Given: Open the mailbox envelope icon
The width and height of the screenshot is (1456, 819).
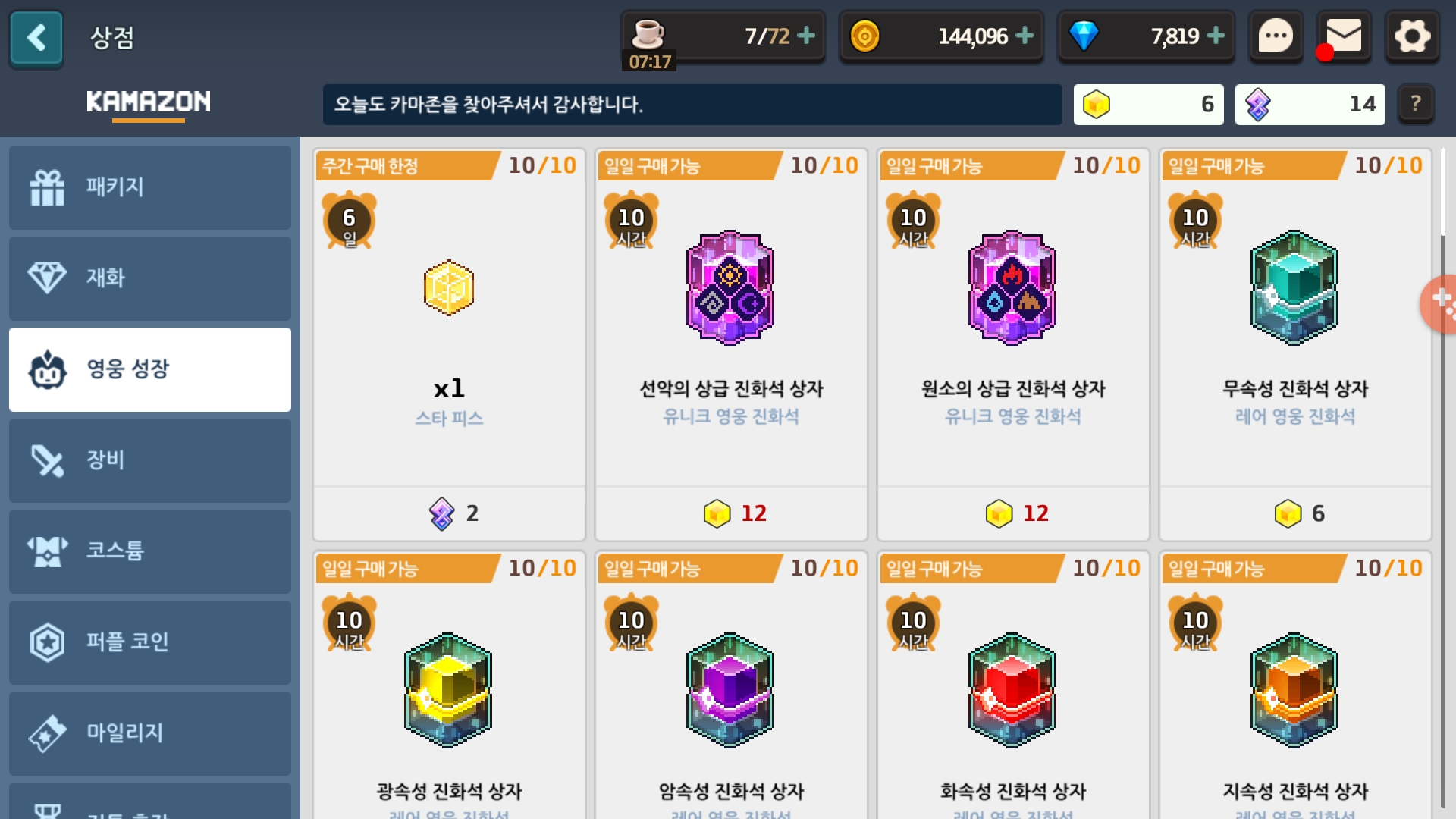Looking at the screenshot, I should 1344,36.
